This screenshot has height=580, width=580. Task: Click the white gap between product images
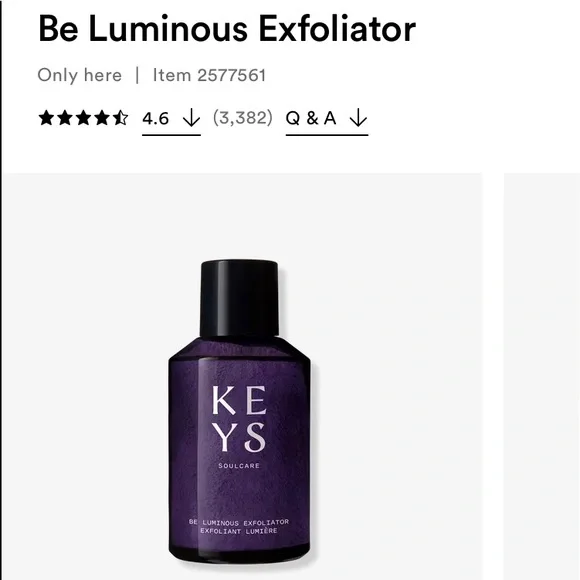tap(493, 377)
